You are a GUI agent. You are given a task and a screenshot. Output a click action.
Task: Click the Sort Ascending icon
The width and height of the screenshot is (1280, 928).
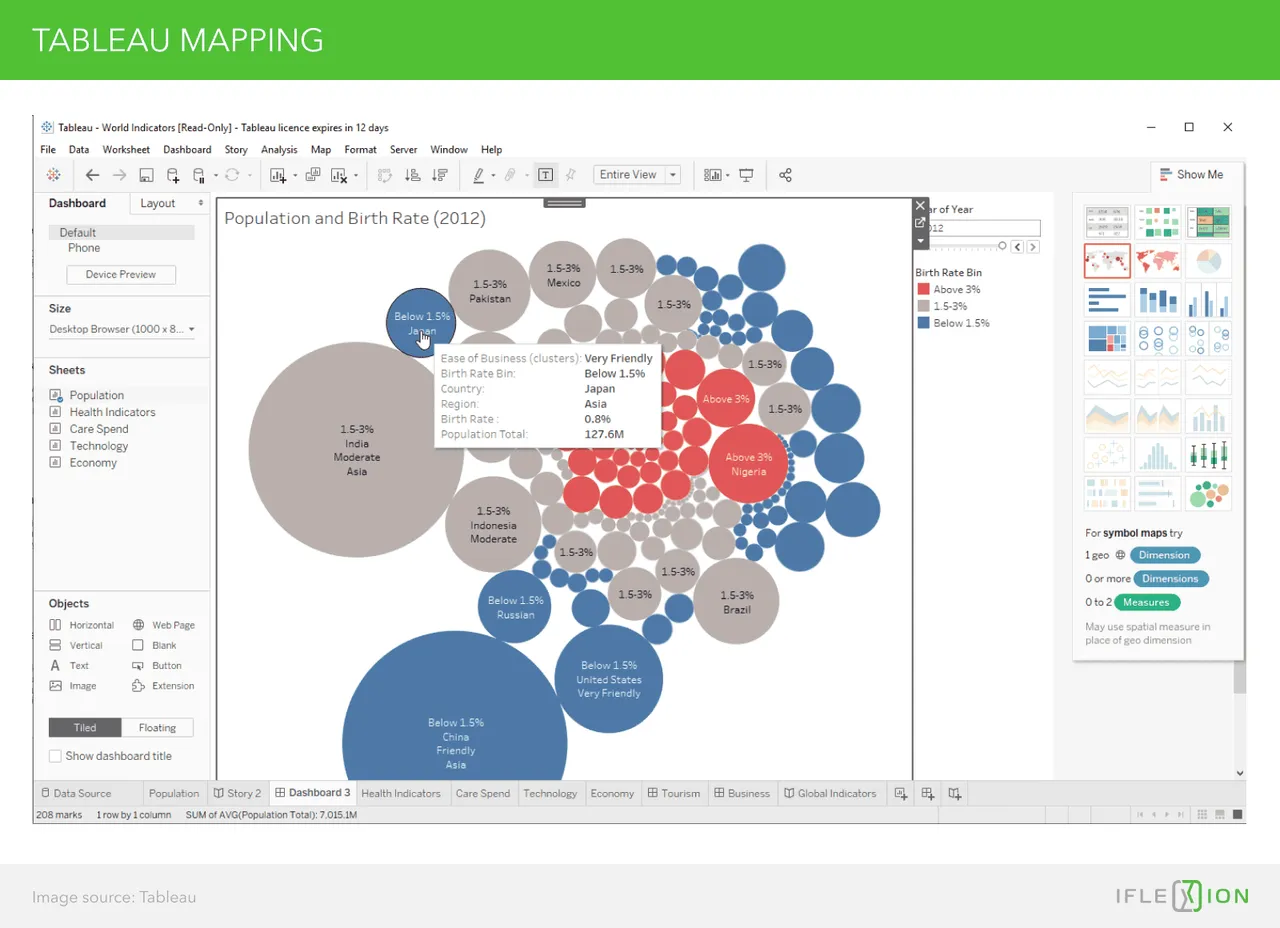coord(412,175)
